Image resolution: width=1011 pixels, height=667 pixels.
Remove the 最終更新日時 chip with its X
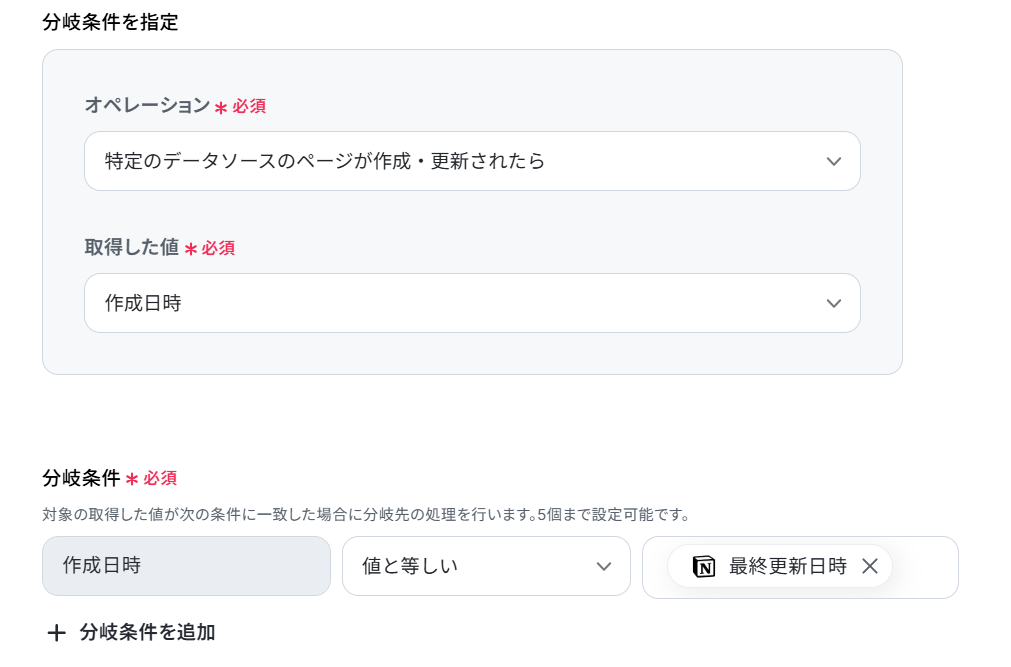[x=870, y=566]
